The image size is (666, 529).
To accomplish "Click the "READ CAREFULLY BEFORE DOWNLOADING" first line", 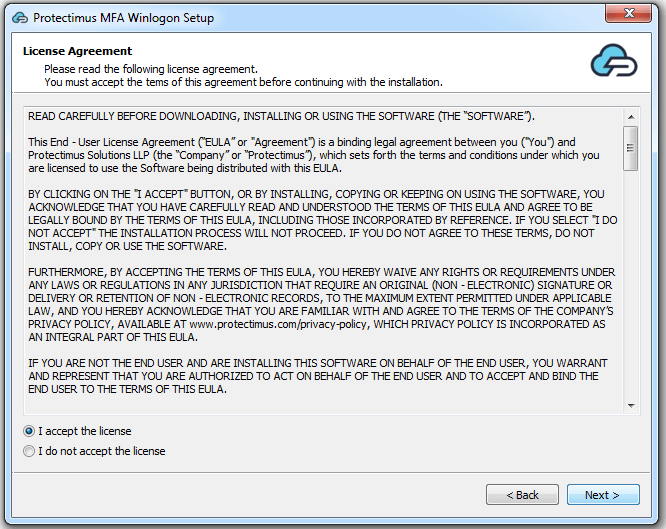I will (x=281, y=116).
